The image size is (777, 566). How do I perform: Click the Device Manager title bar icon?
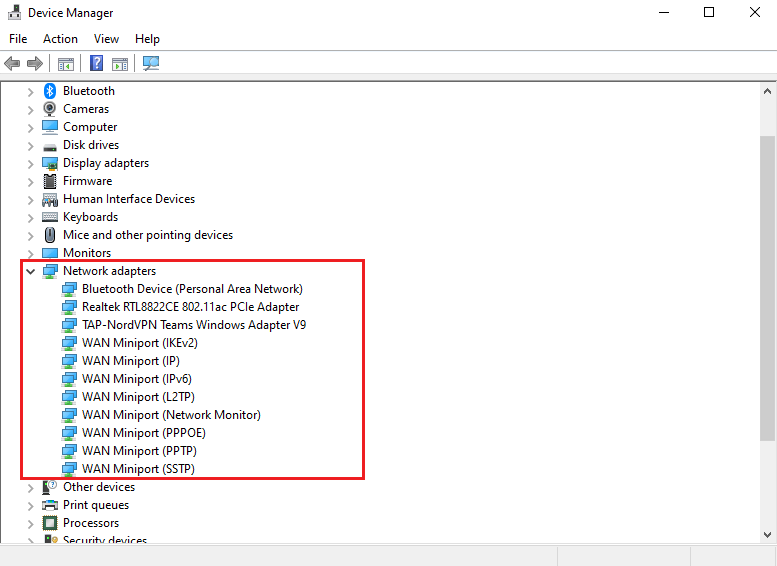click(14, 12)
